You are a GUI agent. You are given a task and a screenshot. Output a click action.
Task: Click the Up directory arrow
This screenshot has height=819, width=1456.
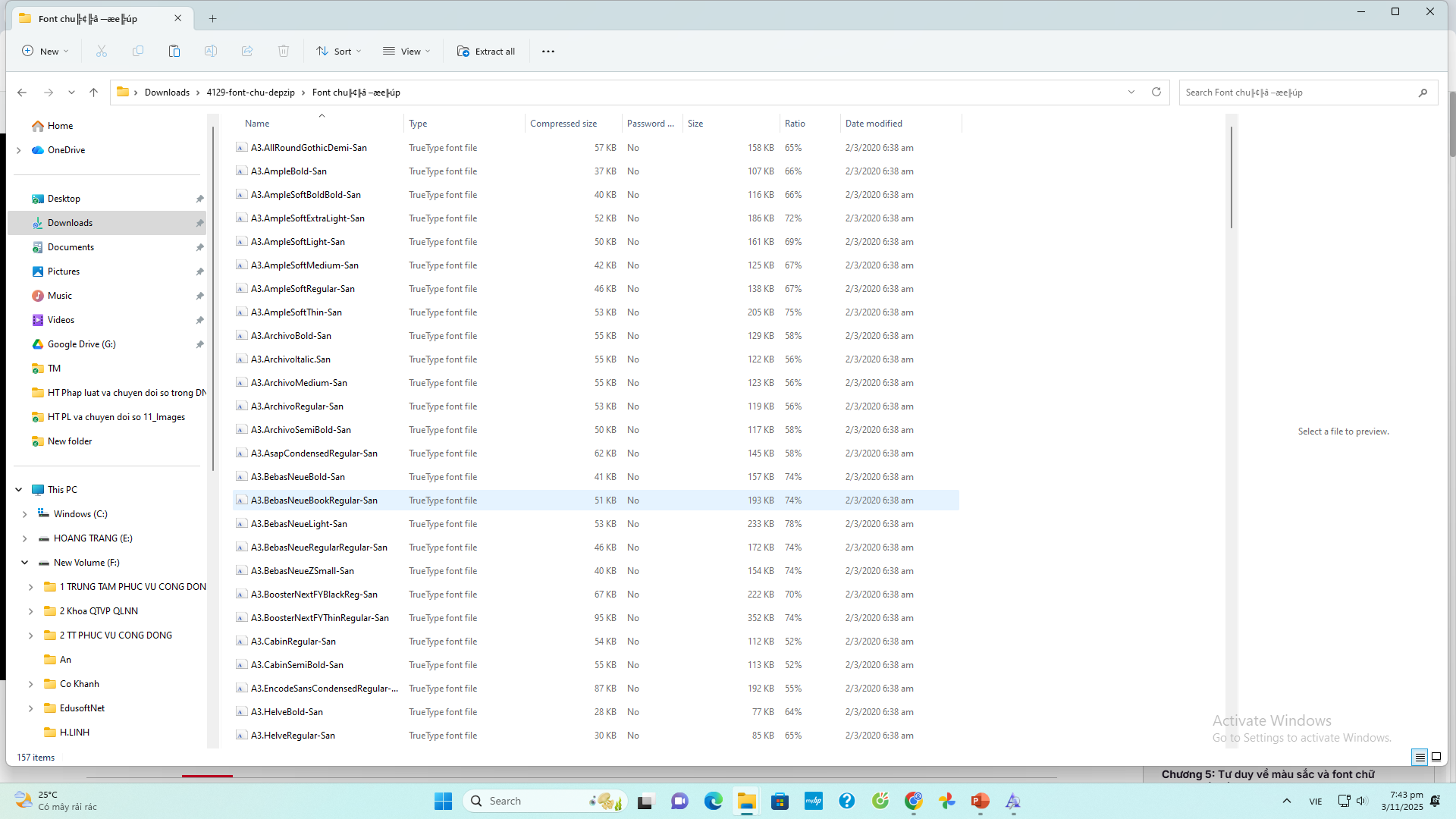tap(93, 93)
